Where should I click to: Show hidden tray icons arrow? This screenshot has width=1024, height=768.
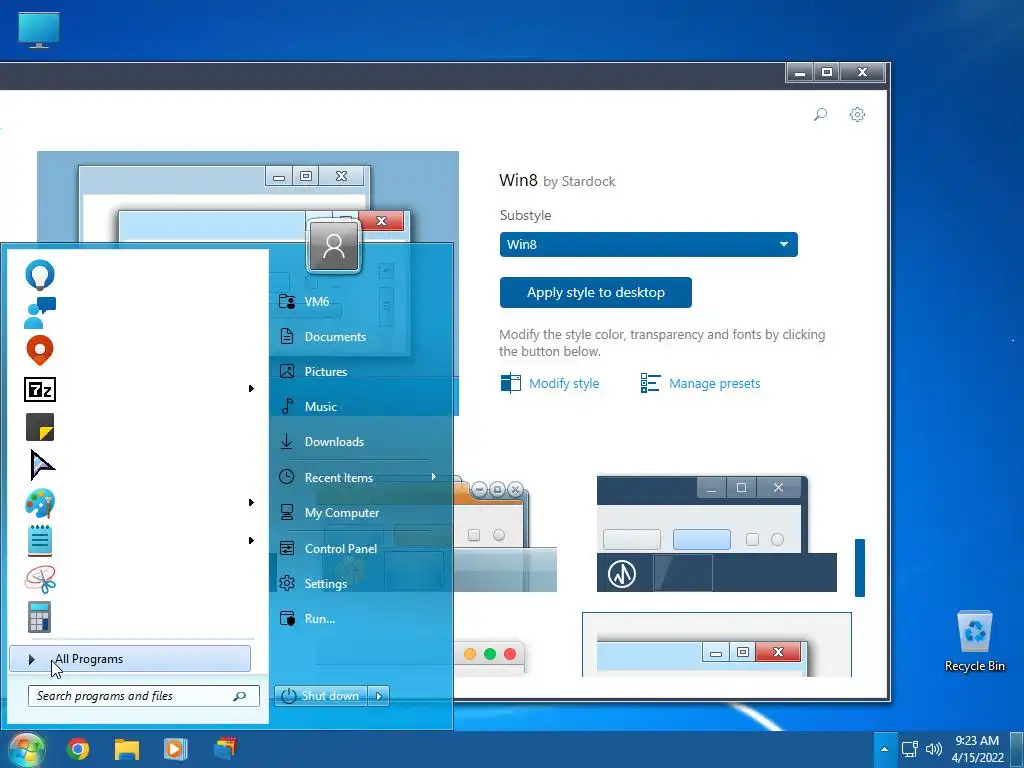[884, 749]
